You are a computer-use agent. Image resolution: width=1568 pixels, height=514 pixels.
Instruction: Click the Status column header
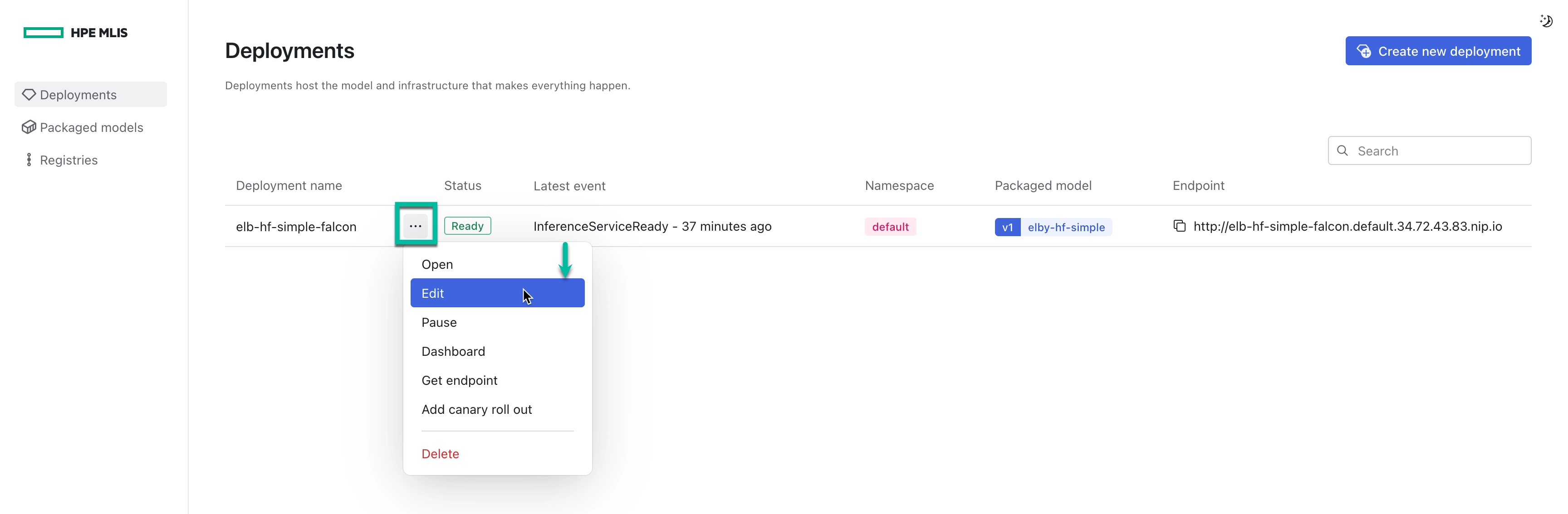click(x=463, y=185)
